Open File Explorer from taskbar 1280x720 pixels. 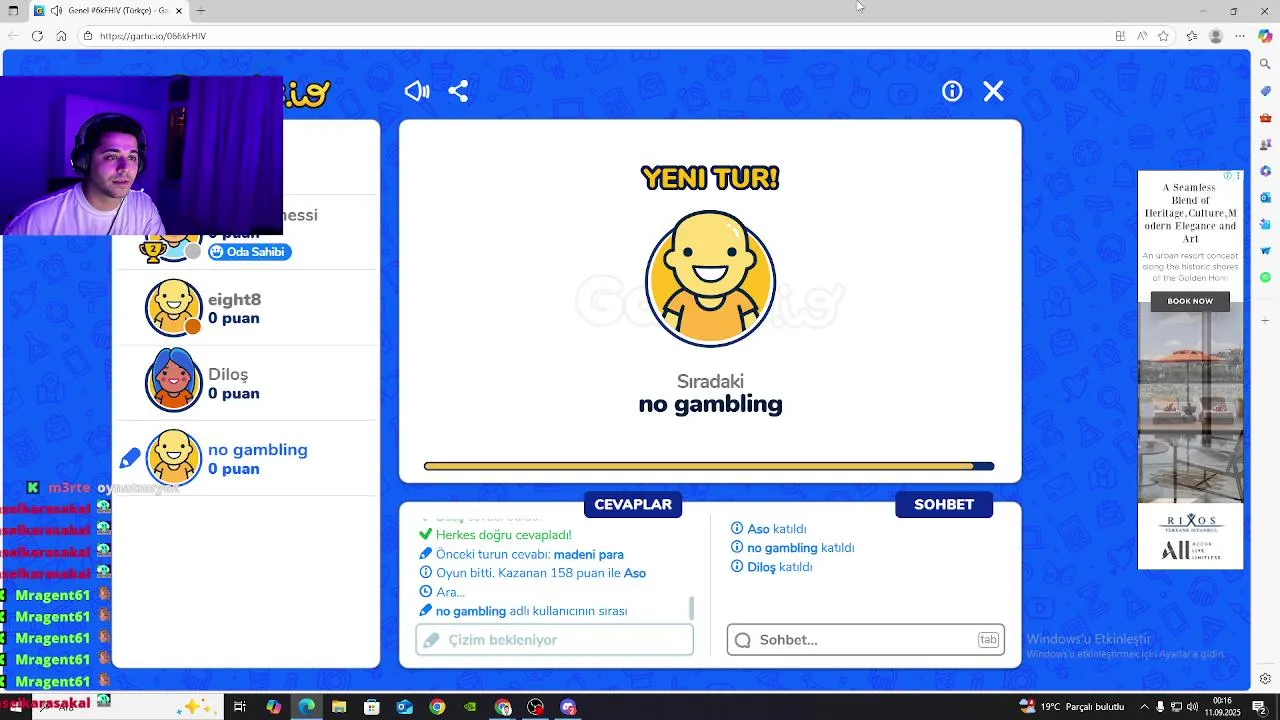(339, 707)
